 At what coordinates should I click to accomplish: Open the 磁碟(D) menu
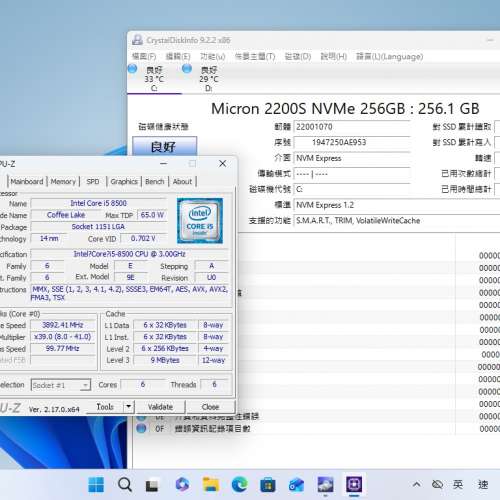298,57
